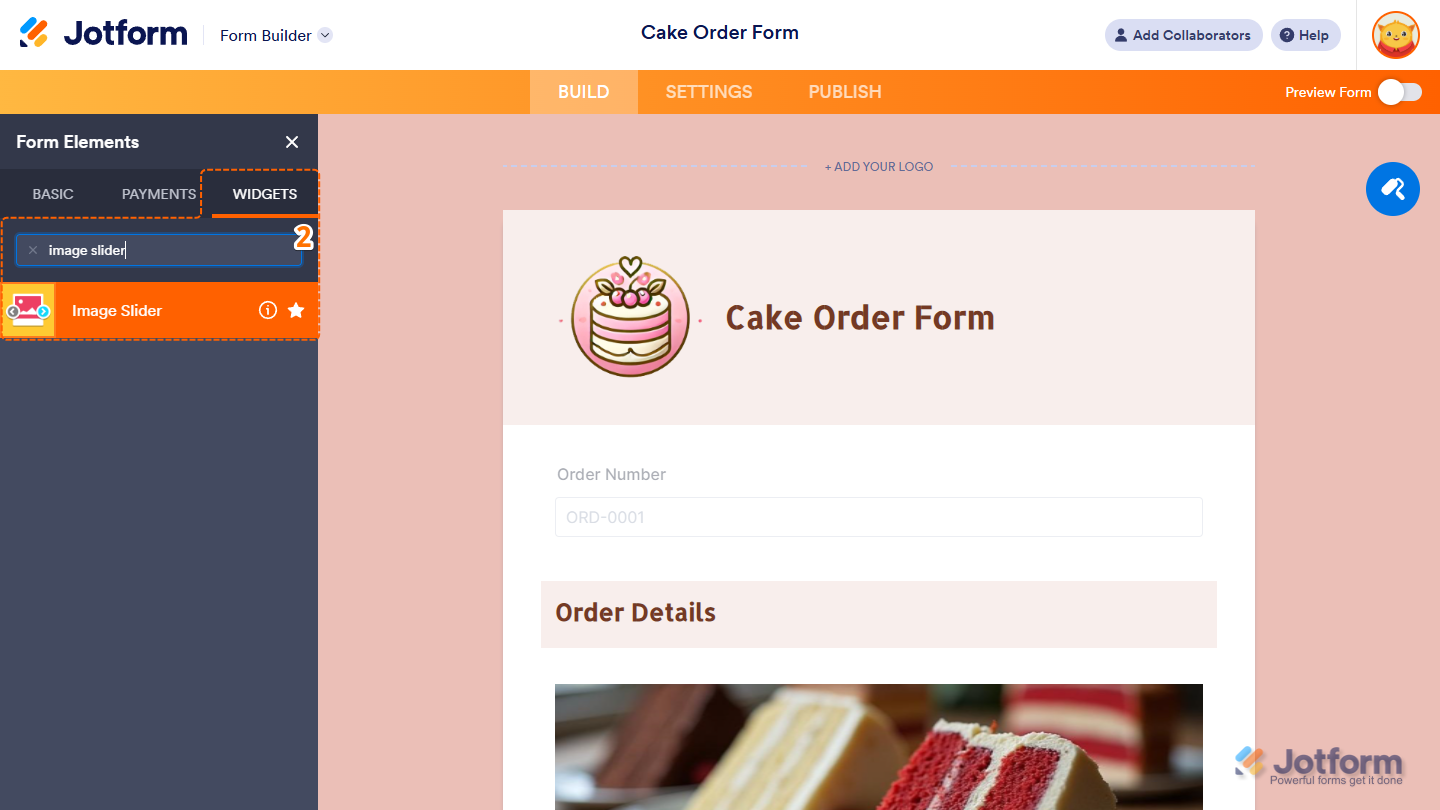1440x810 pixels.
Task: Open the Settings tab
Action: 709,92
